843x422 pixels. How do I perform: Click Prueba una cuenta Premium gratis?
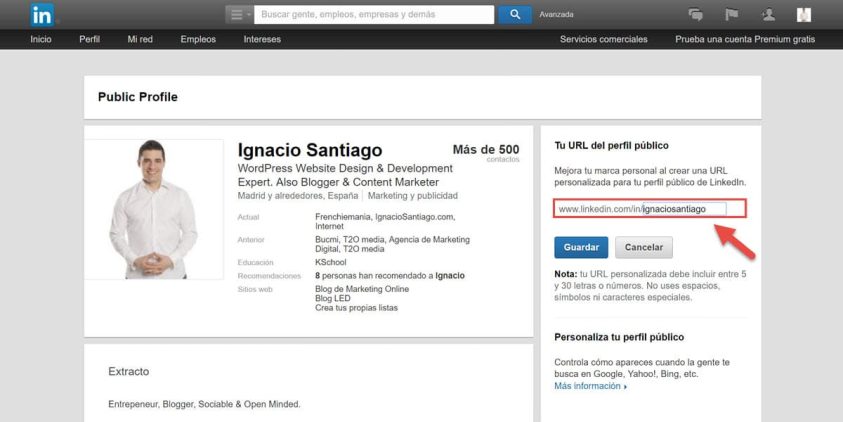click(745, 39)
